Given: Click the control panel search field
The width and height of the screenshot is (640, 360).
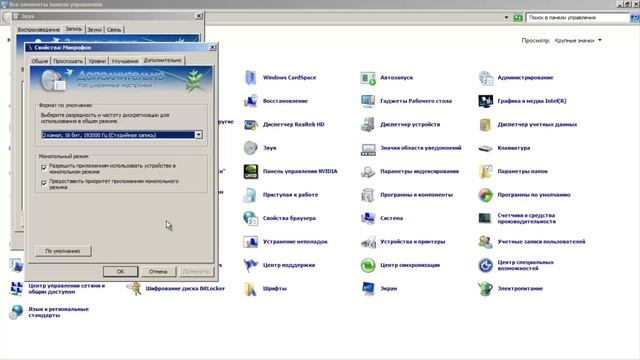Looking at the screenshot, I should pos(578,18).
